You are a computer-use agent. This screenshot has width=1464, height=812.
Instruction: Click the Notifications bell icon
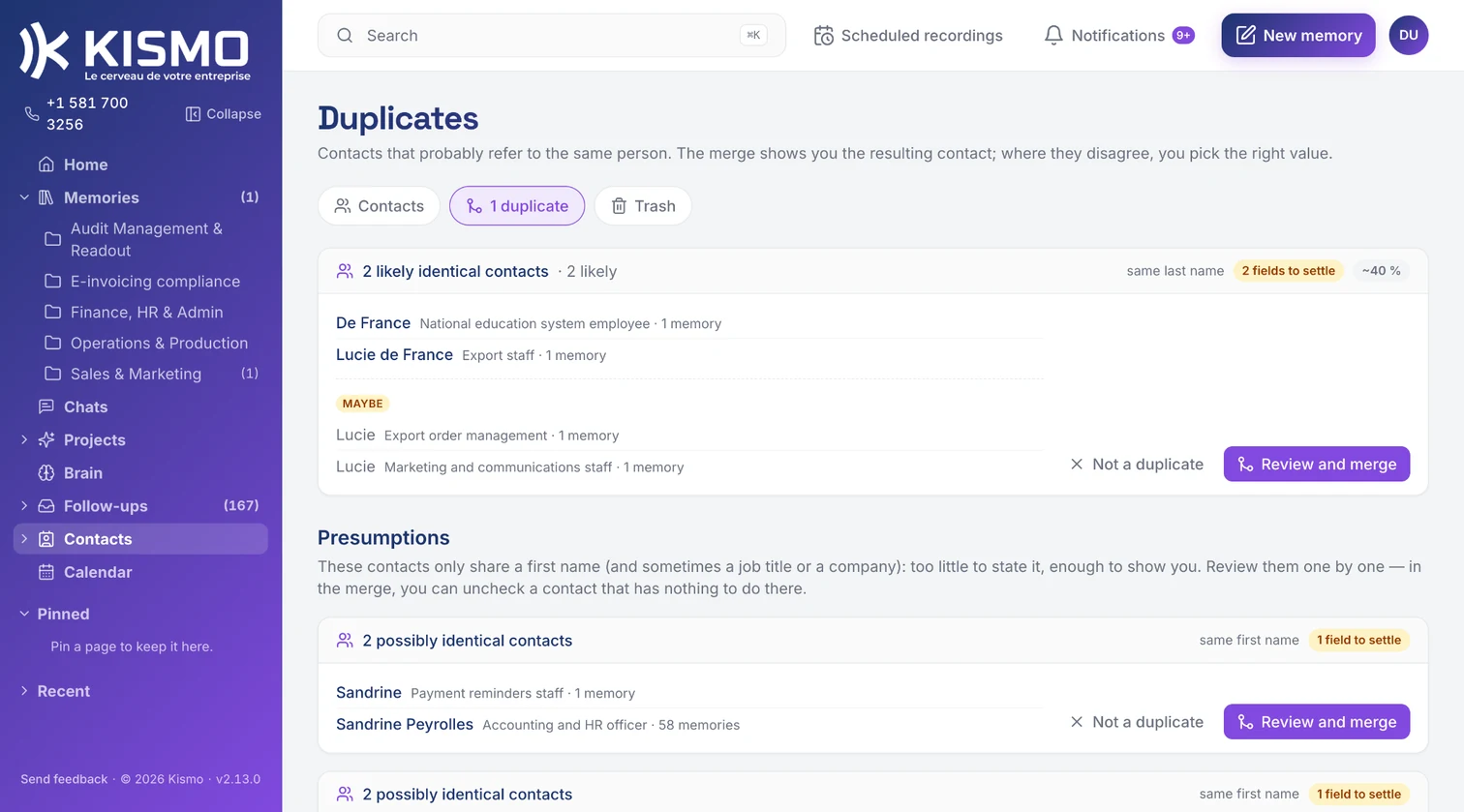(1053, 36)
